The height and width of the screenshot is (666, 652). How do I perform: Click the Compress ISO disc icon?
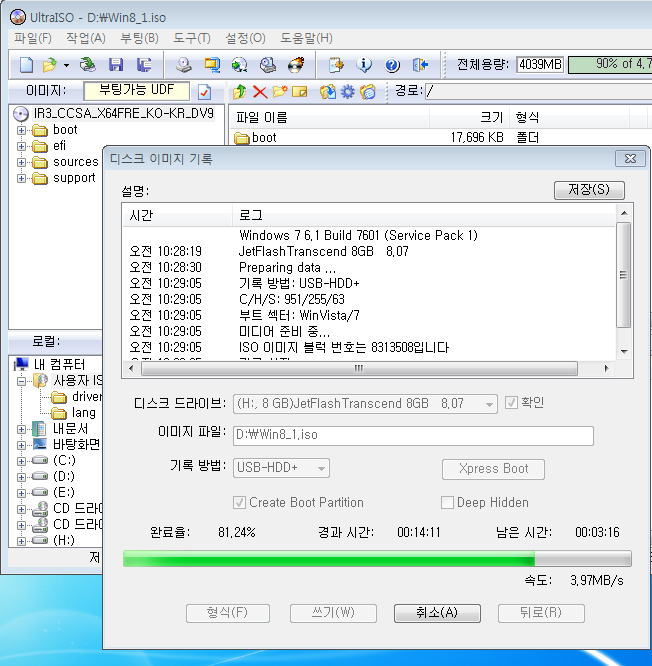(x=240, y=65)
